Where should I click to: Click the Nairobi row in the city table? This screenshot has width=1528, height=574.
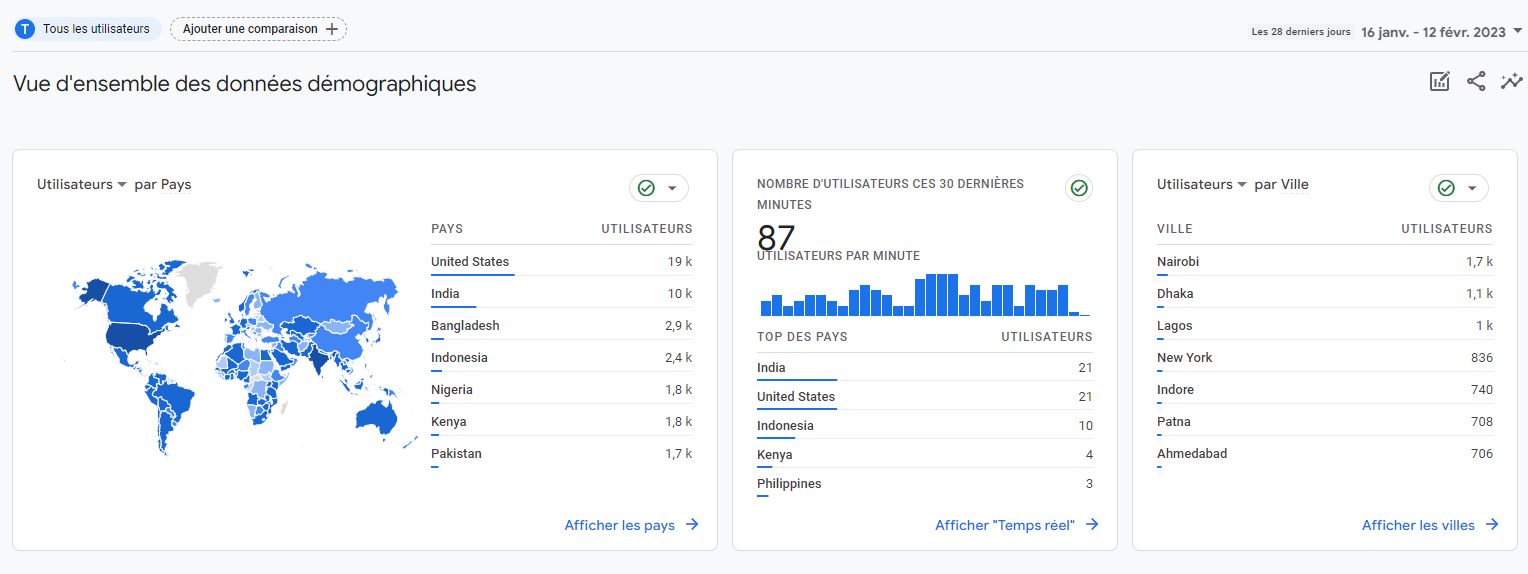pos(1323,262)
